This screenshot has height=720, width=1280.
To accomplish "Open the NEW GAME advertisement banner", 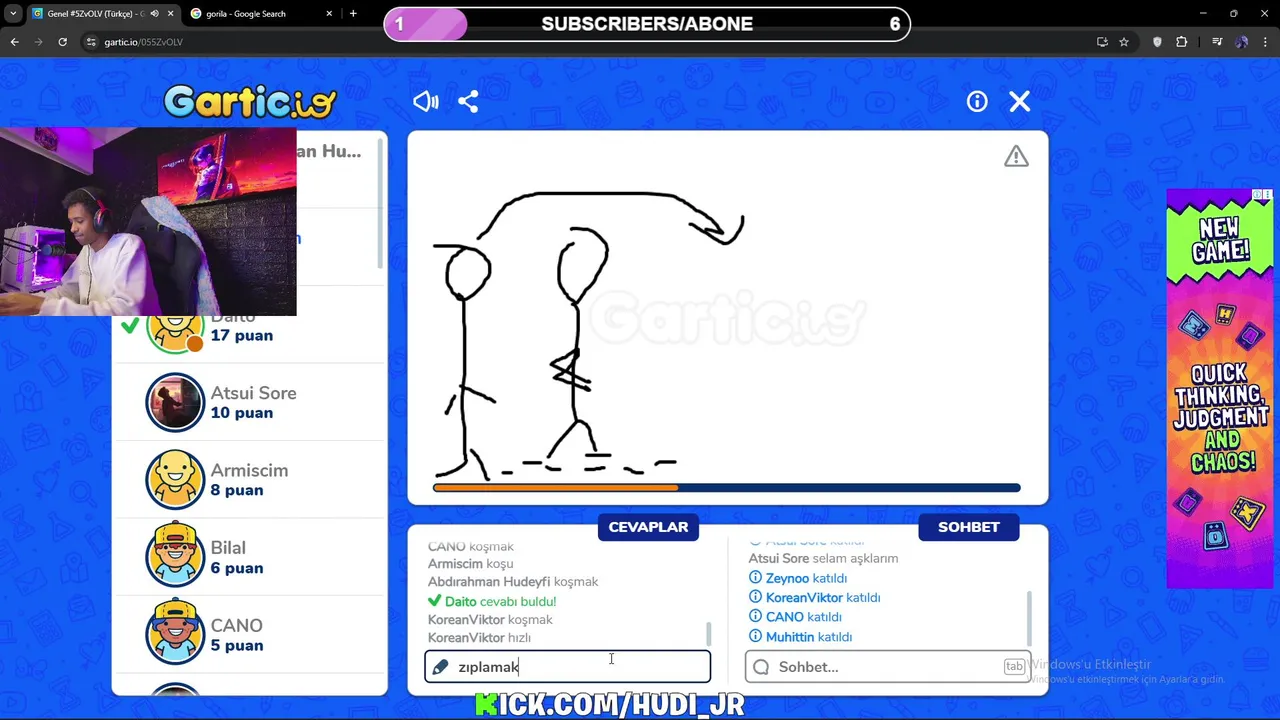I will 1219,389.
